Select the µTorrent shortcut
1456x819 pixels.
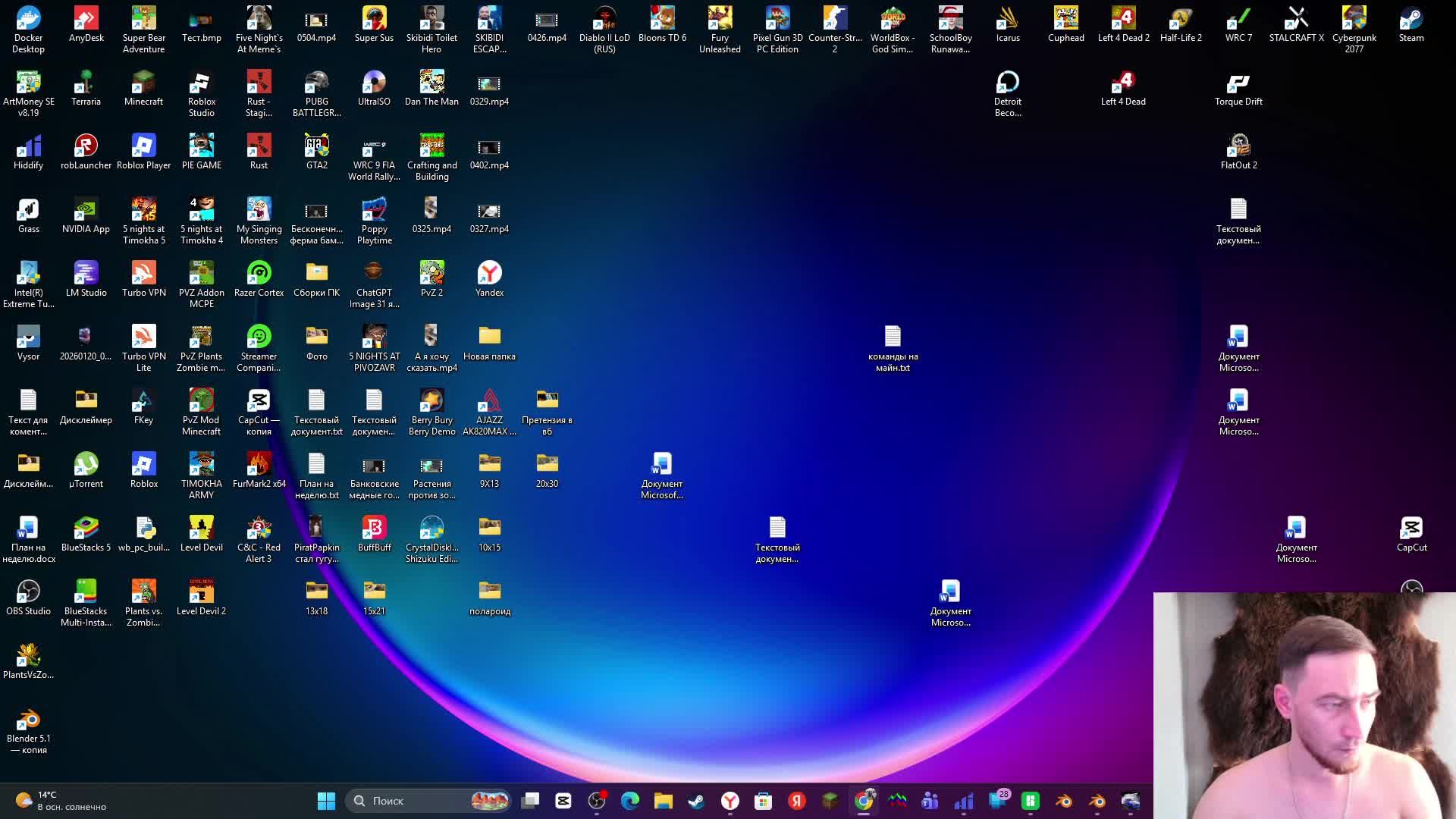[x=86, y=469]
